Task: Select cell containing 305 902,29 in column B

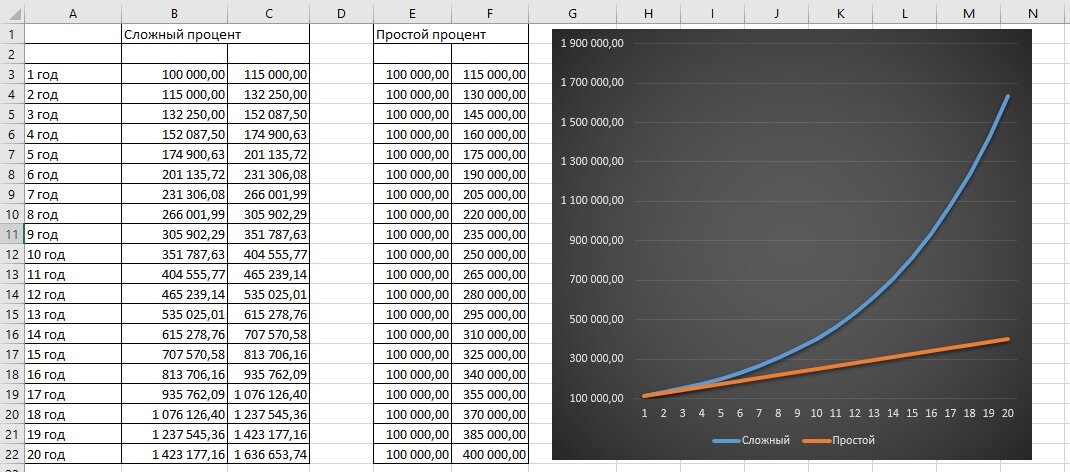Action: pos(175,235)
